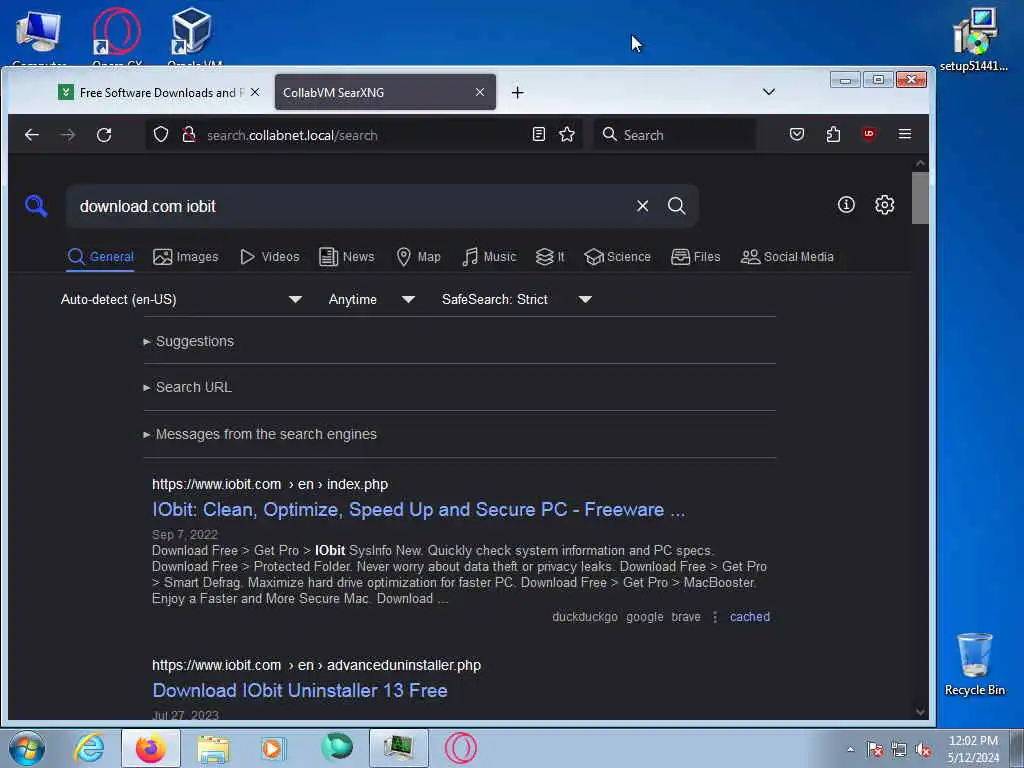View site security padlock info

coord(189,135)
